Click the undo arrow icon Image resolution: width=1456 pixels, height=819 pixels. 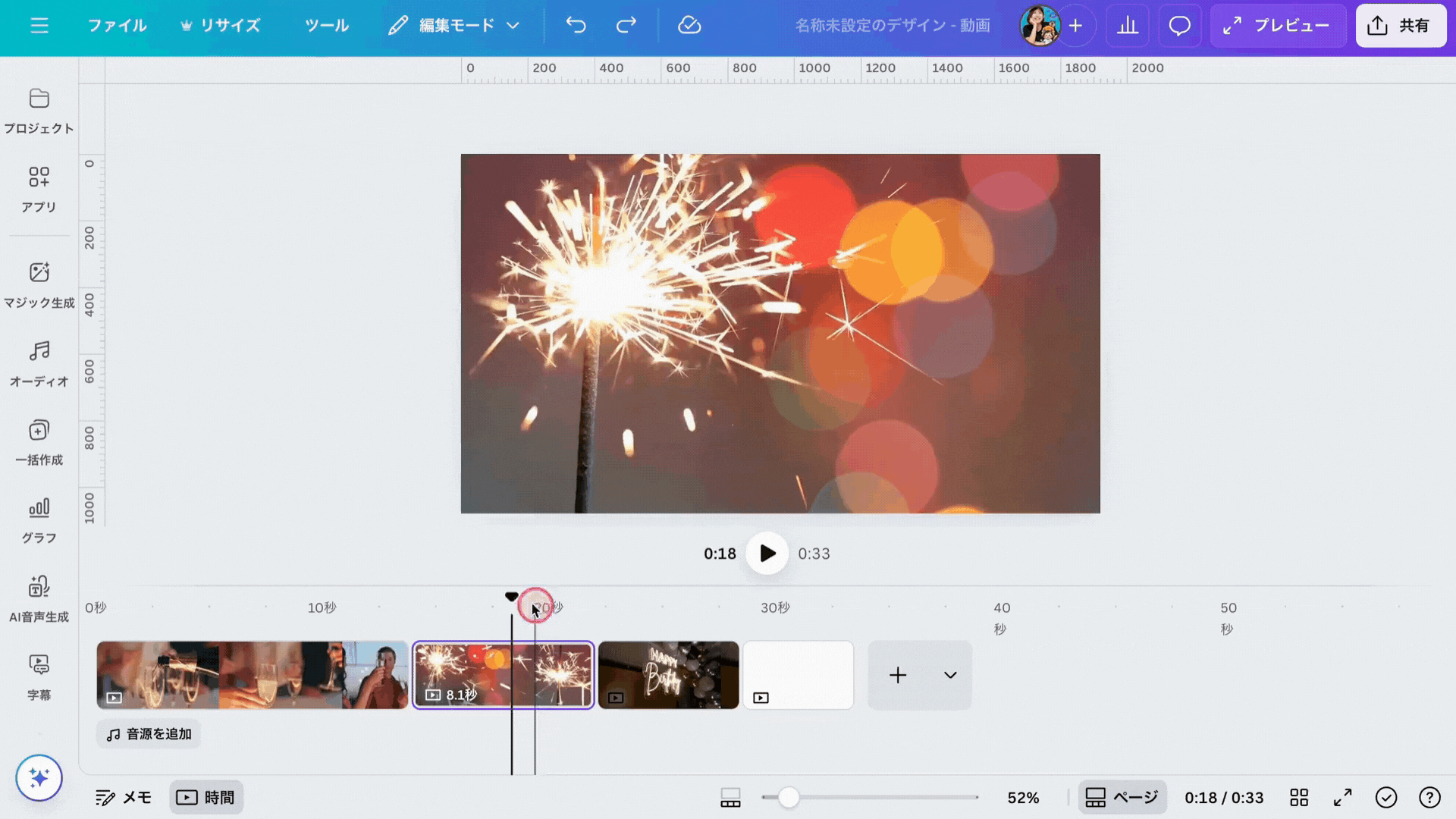576,26
